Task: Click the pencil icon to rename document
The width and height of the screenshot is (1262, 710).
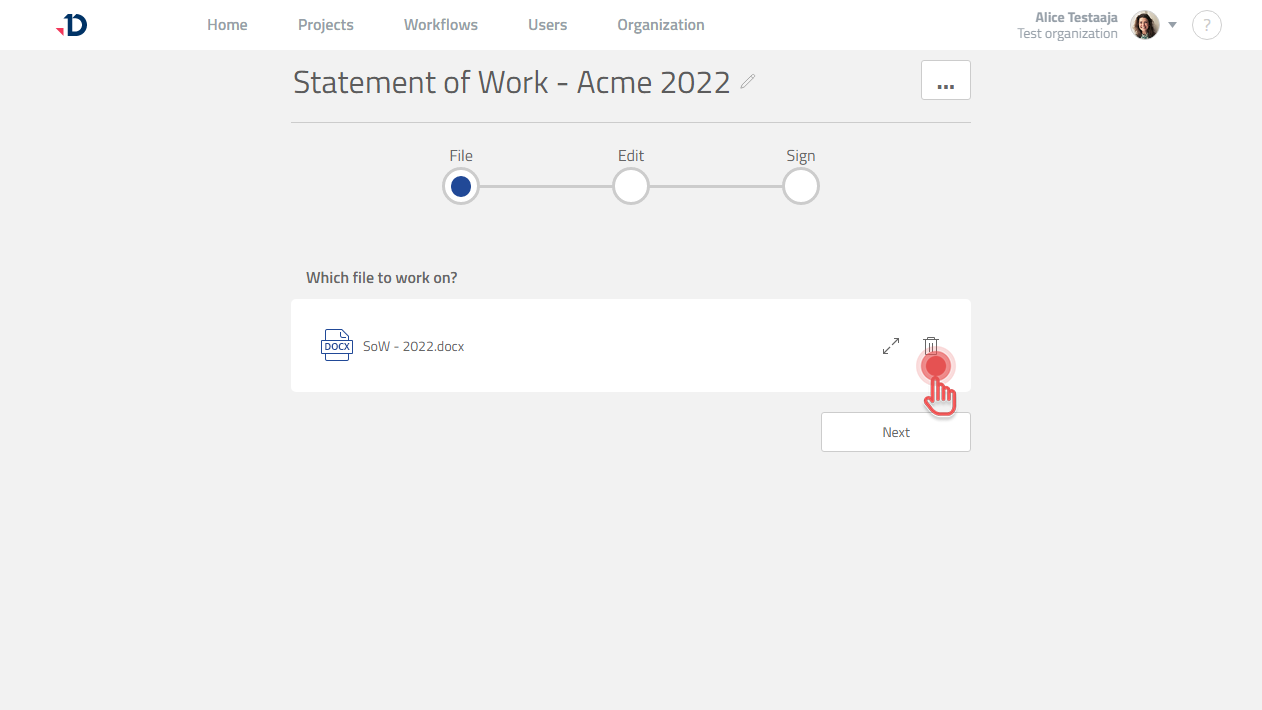Action: point(748,82)
